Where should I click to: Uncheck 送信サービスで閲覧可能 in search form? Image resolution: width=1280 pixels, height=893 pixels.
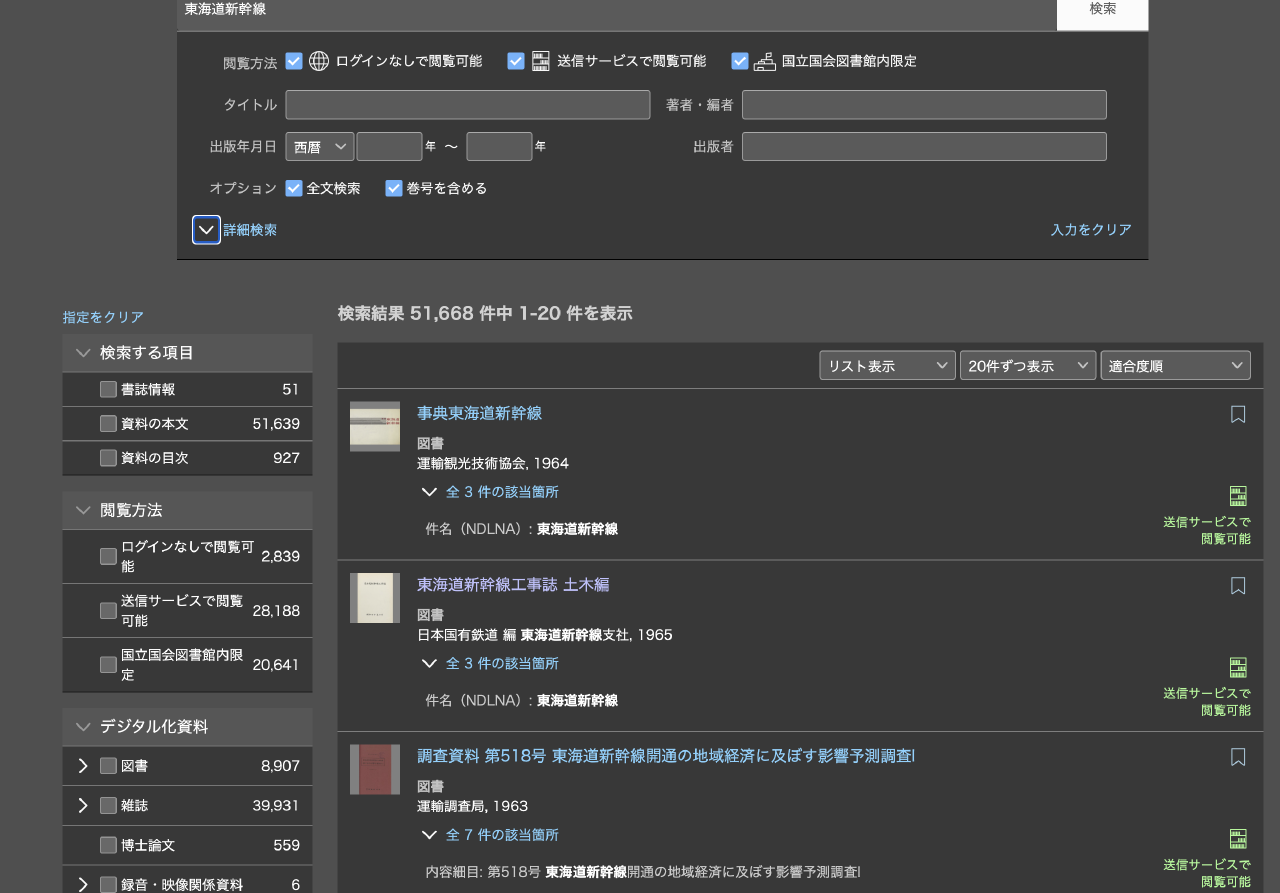[516, 61]
